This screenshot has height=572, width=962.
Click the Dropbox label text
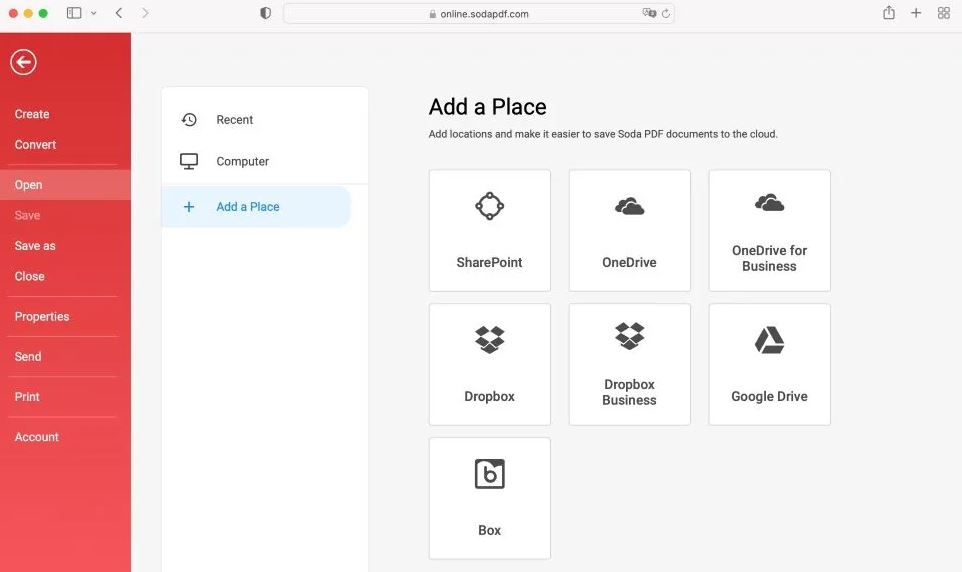click(490, 396)
